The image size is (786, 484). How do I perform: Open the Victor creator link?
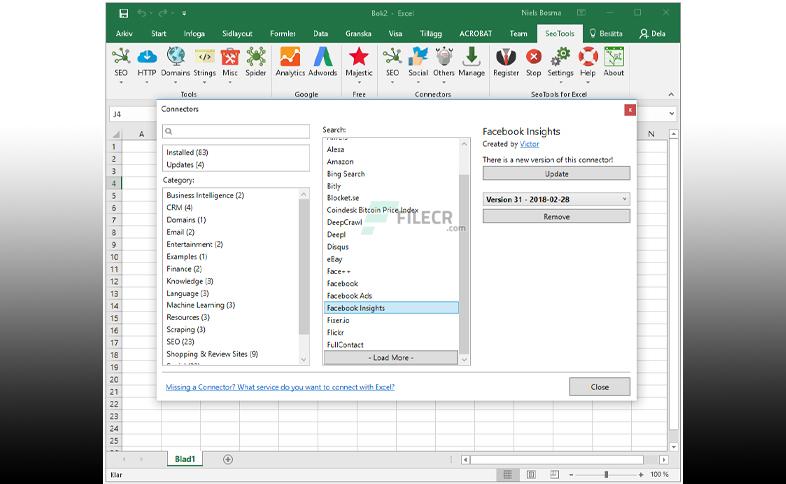529,144
